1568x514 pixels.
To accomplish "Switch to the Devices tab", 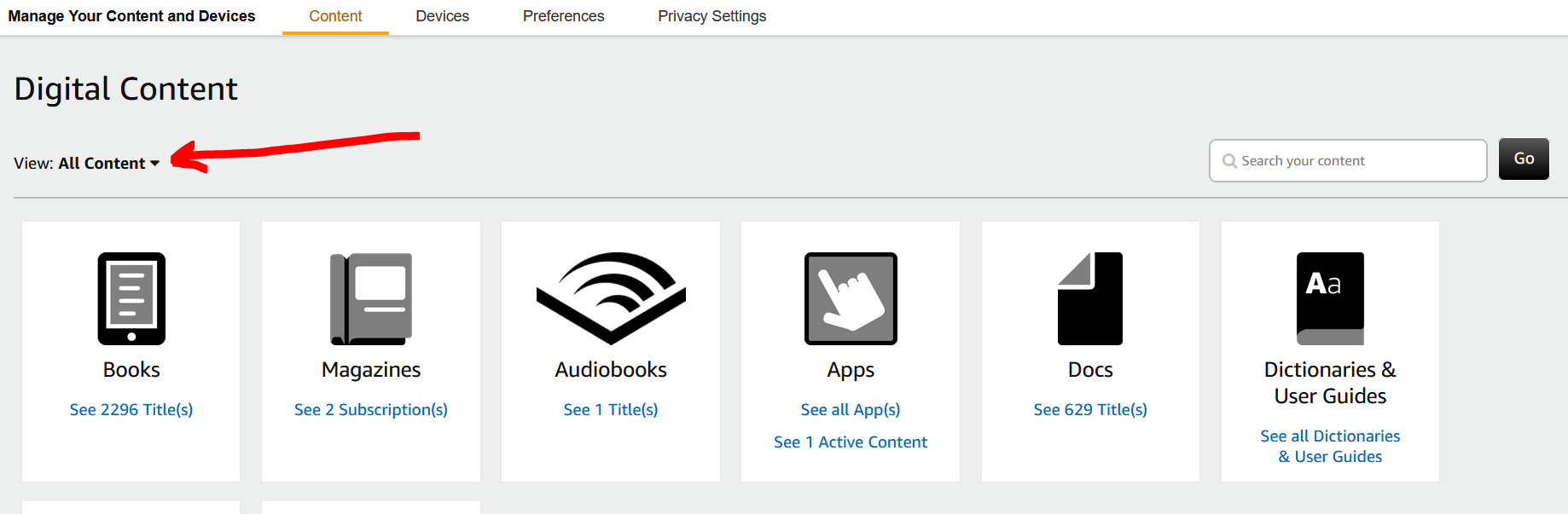I will point(442,16).
